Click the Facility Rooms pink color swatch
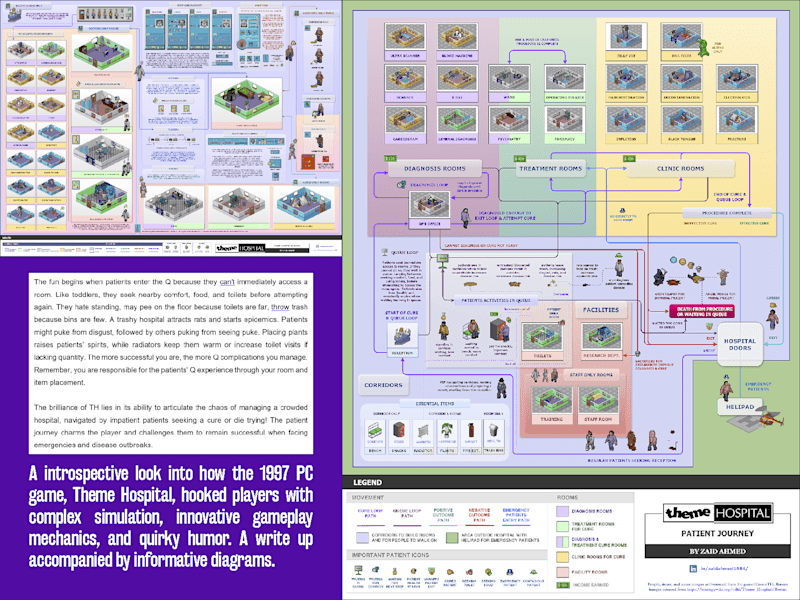Image resolution: width=800 pixels, height=600 pixels. click(562, 572)
